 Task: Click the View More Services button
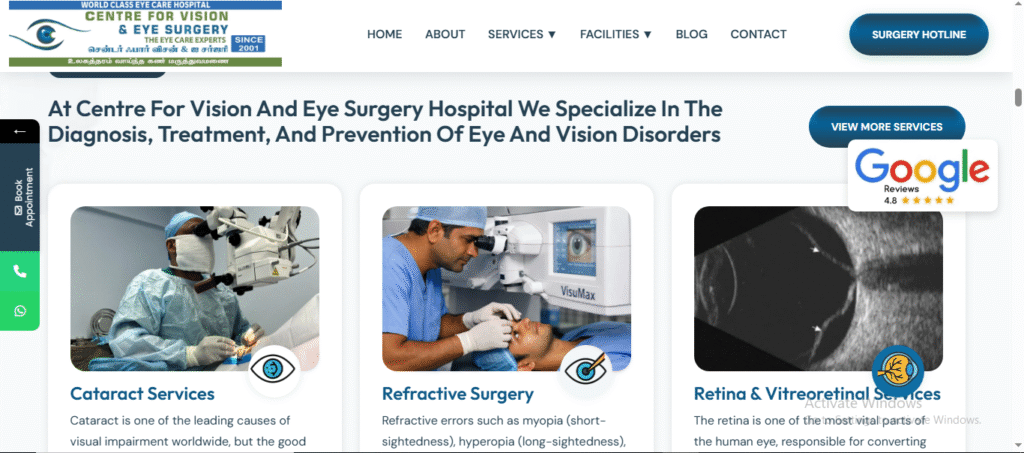tap(886, 127)
